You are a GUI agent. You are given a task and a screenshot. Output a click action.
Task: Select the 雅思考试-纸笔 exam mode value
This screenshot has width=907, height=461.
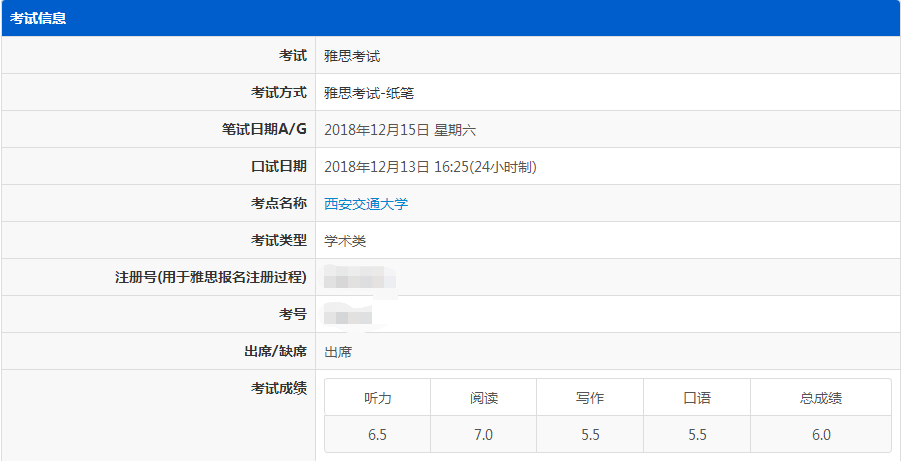point(369,93)
